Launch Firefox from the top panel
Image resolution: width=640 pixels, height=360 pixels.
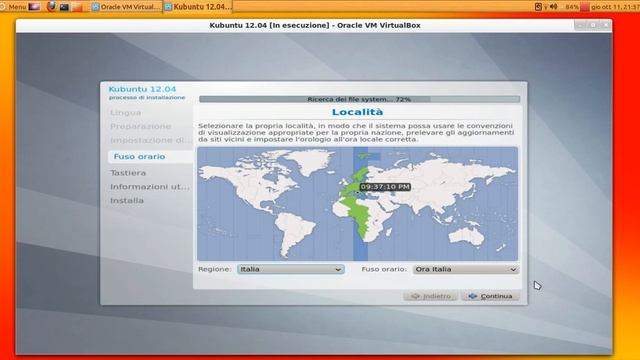tap(51, 7)
